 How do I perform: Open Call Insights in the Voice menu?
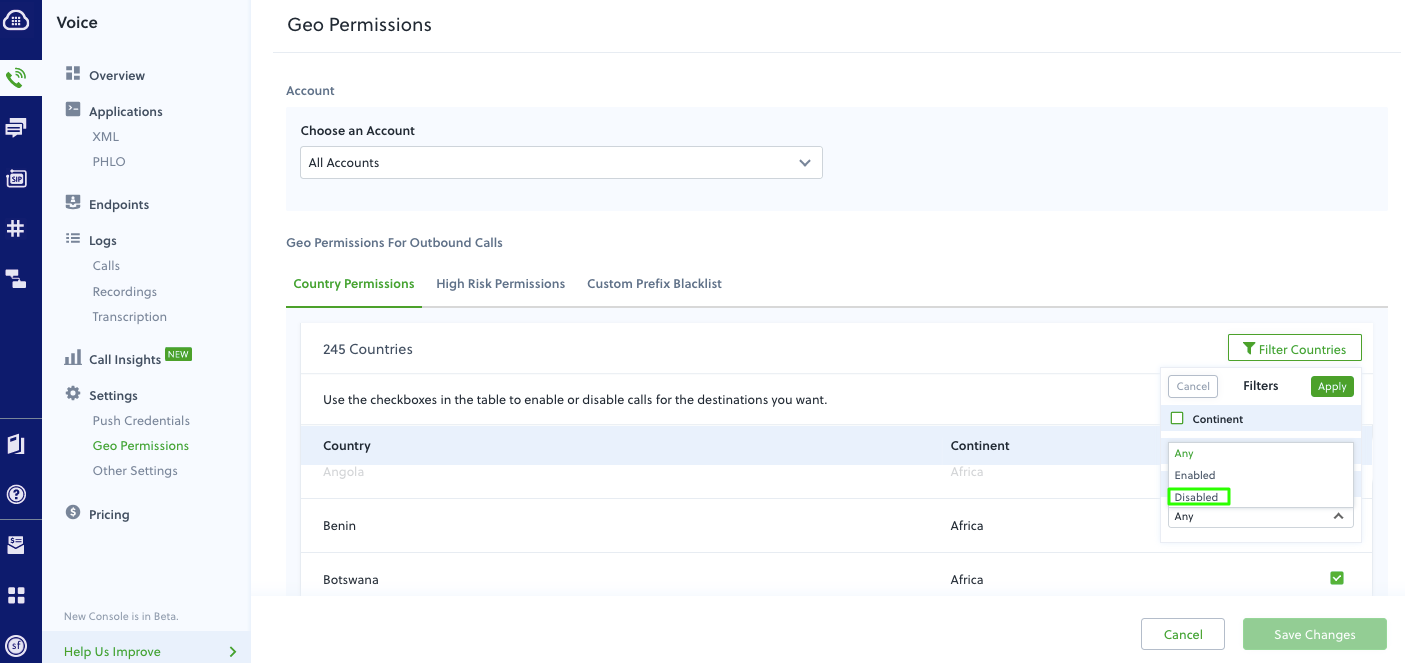pos(125,360)
